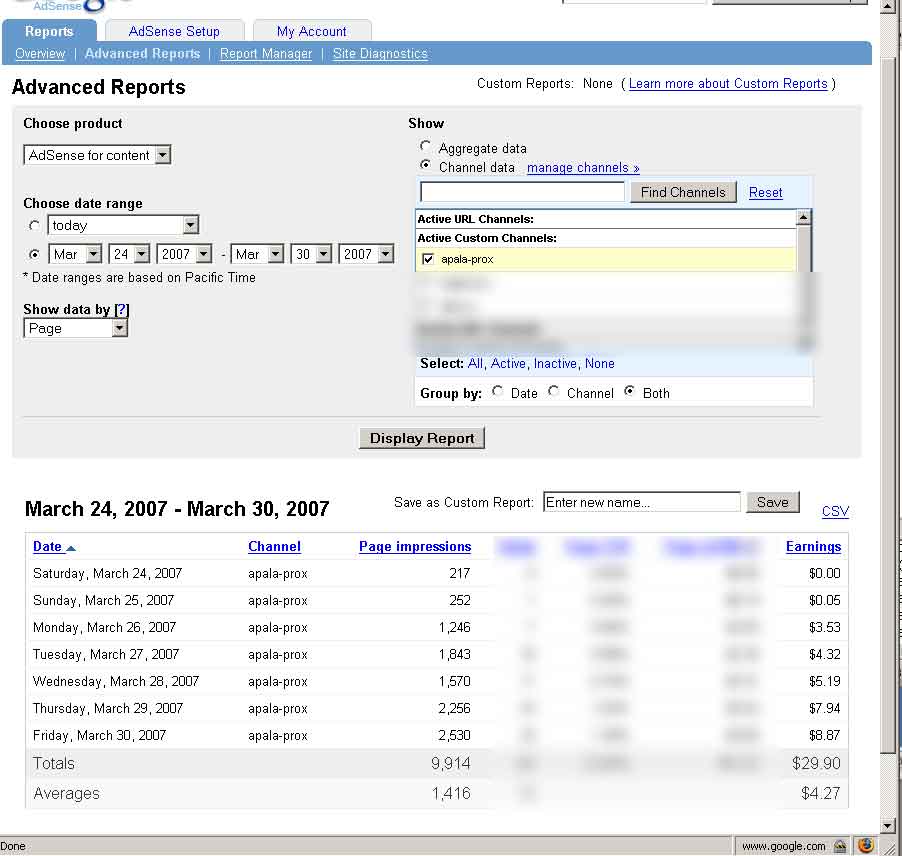Viewport: 902px width, 856px height.
Task: Open the start day dropdown showing 24
Action: click(129, 254)
